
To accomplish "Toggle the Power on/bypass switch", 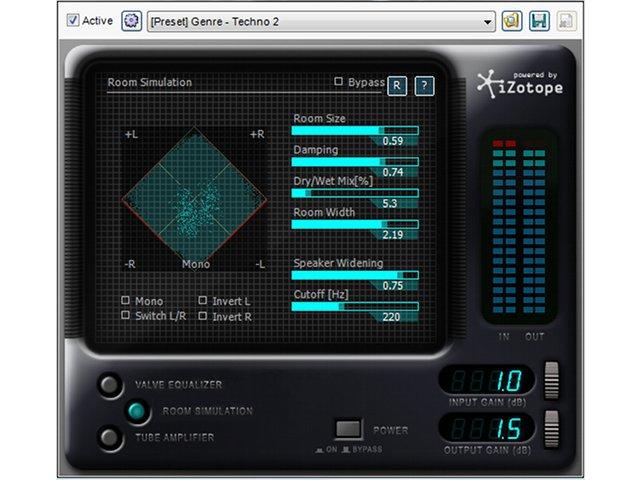I will pos(348,429).
